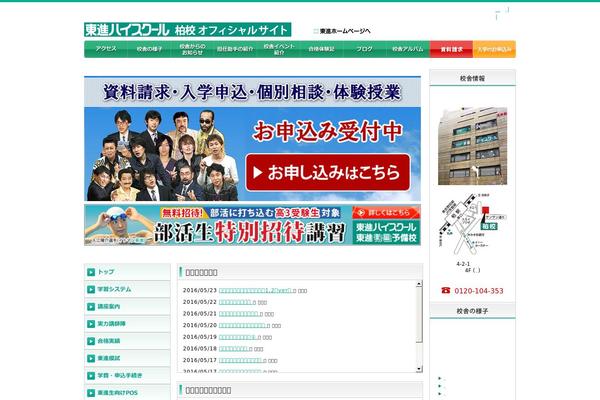Open the 校舎からのお知らせ navigation item
Screen dimensions: 600x400
pyautogui.click(x=192, y=49)
